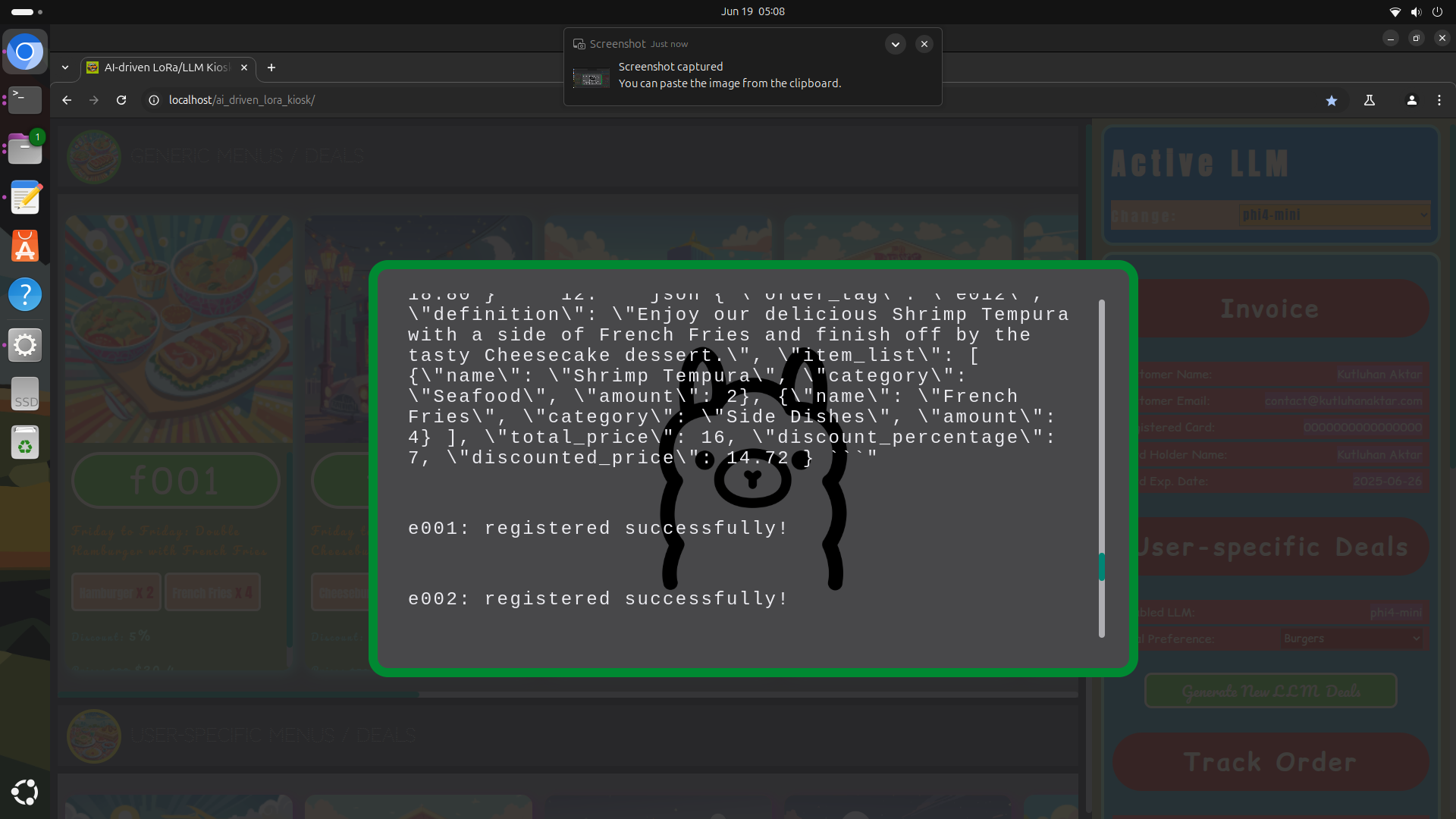This screenshot has width=1456, height=819.
Task: Click the Hamburger x2 item tag
Action: tap(117, 593)
